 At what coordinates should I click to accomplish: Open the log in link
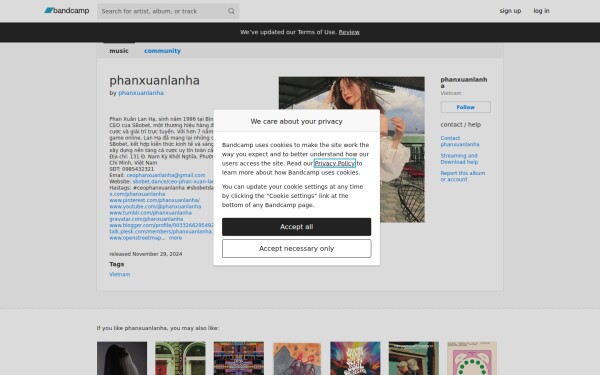click(x=541, y=11)
